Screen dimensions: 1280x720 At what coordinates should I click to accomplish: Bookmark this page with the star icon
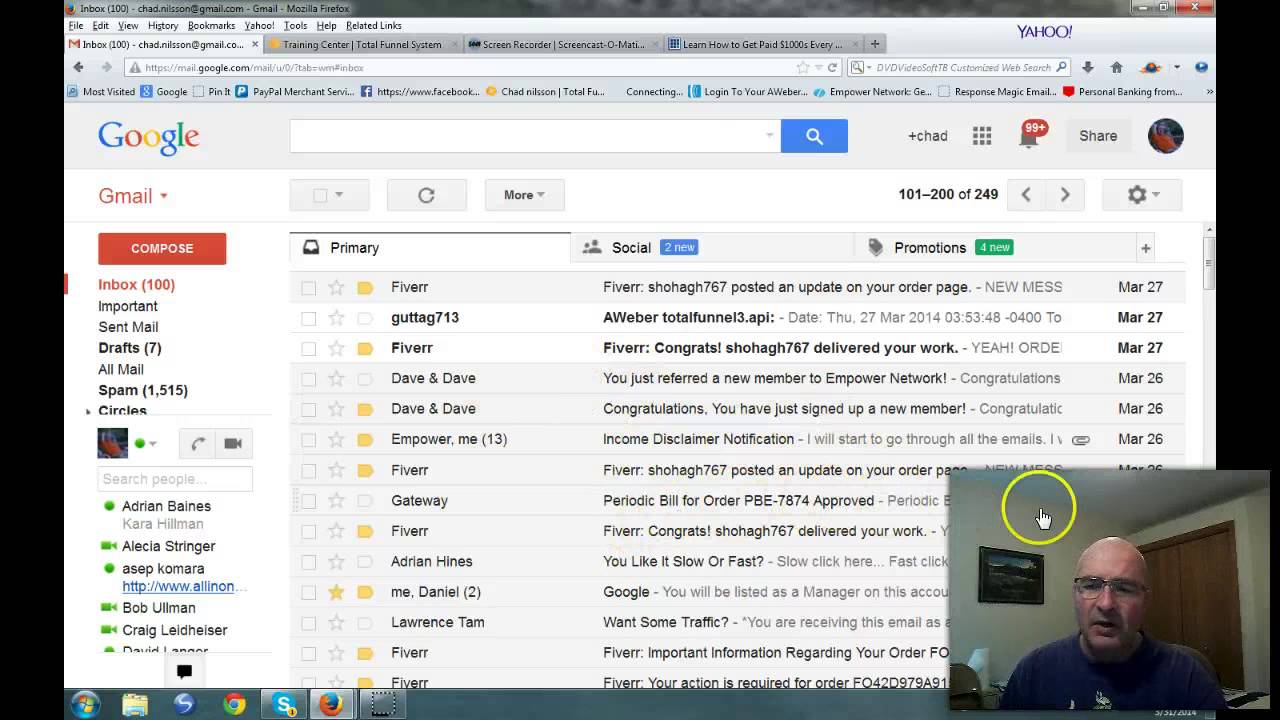(x=802, y=67)
